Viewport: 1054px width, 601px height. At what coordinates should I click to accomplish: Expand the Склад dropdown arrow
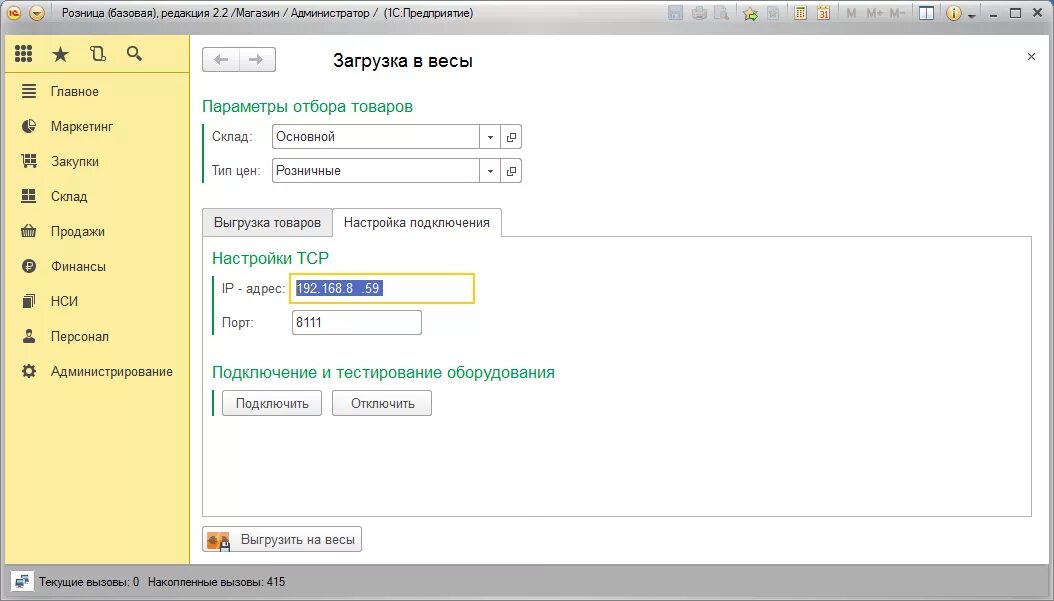coord(490,136)
